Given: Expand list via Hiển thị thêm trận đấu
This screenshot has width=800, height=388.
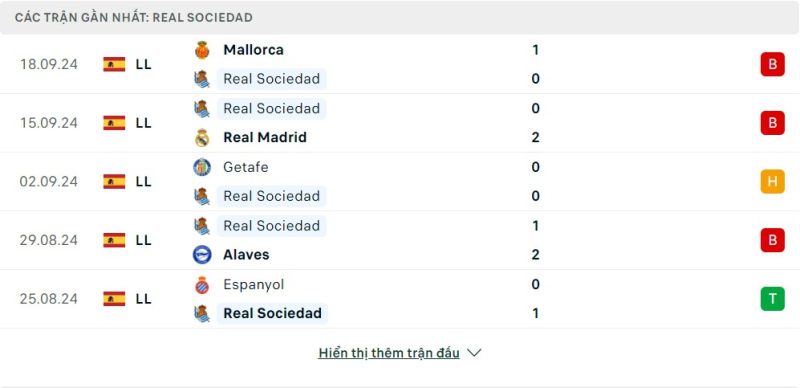Looking at the screenshot, I should tap(389, 353).
